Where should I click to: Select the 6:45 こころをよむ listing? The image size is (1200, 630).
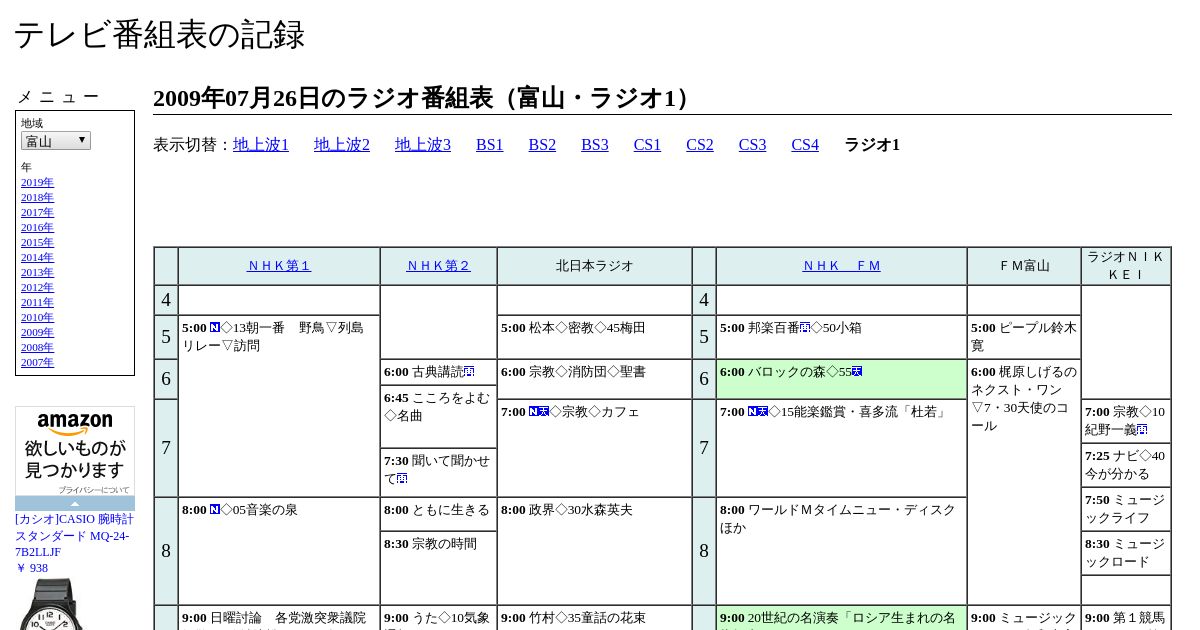click(438, 416)
